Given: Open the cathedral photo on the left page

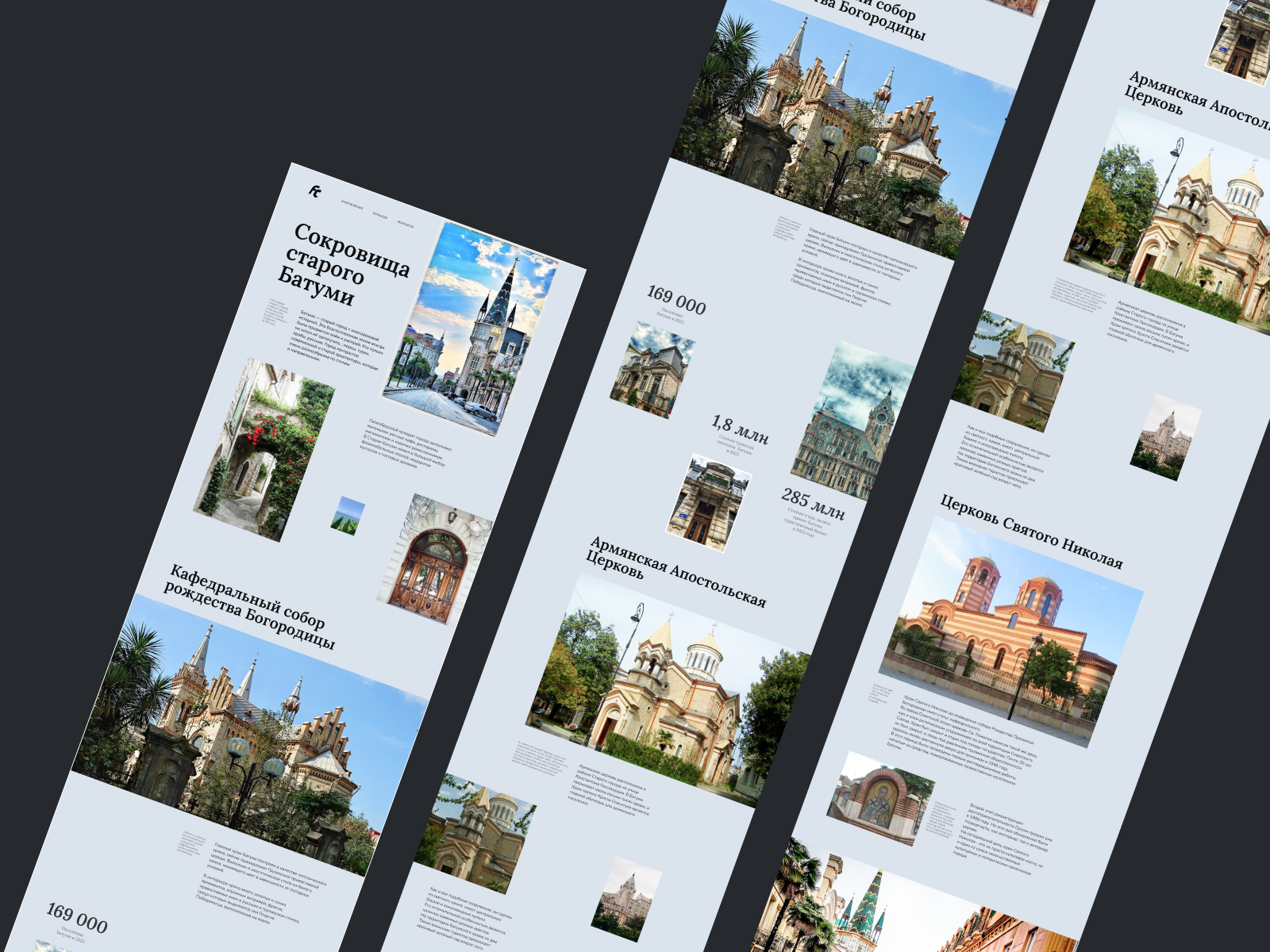Looking at the screenshot, I should point(250,735).
